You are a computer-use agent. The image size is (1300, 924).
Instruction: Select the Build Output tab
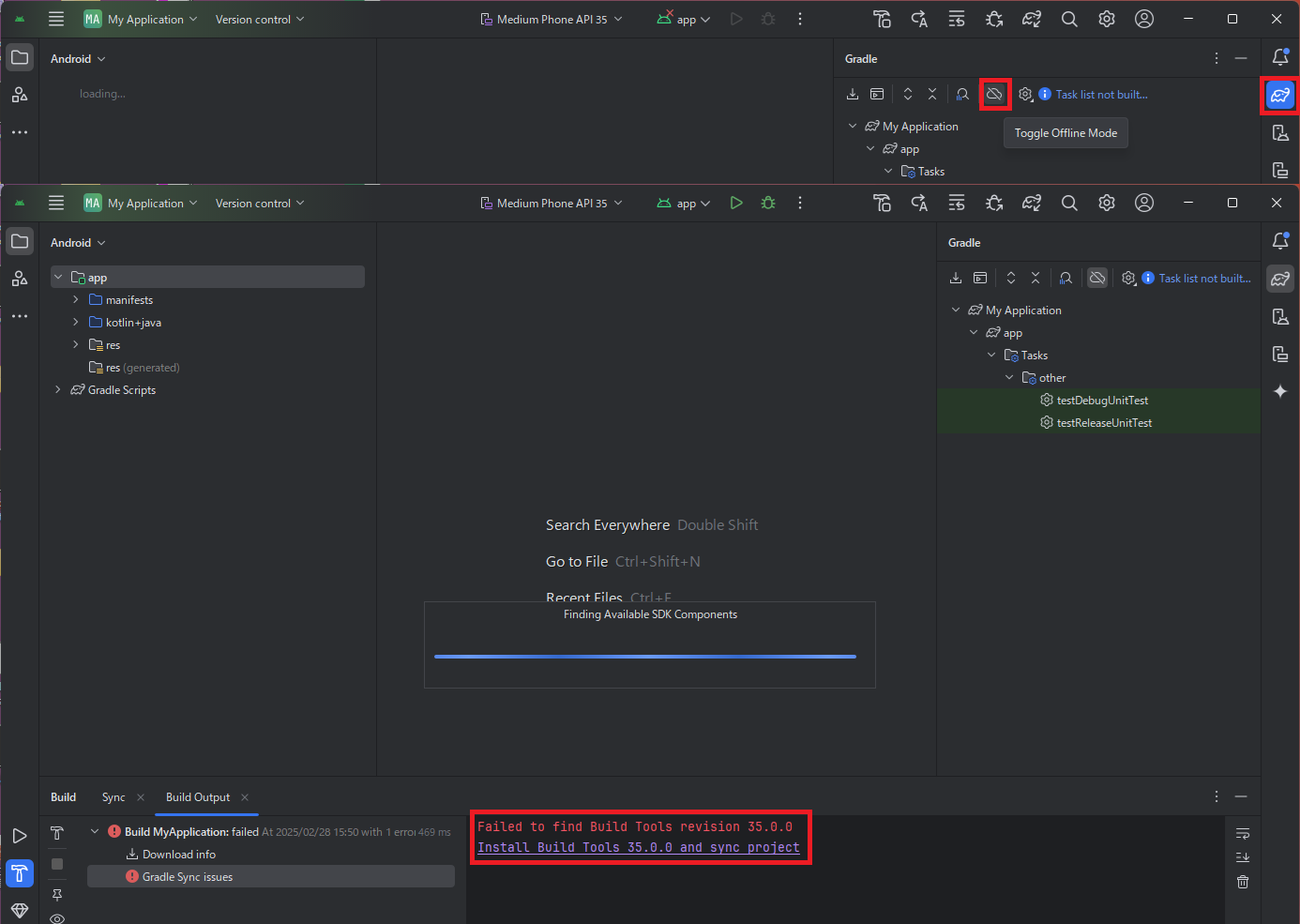click(x=198, y=797)
